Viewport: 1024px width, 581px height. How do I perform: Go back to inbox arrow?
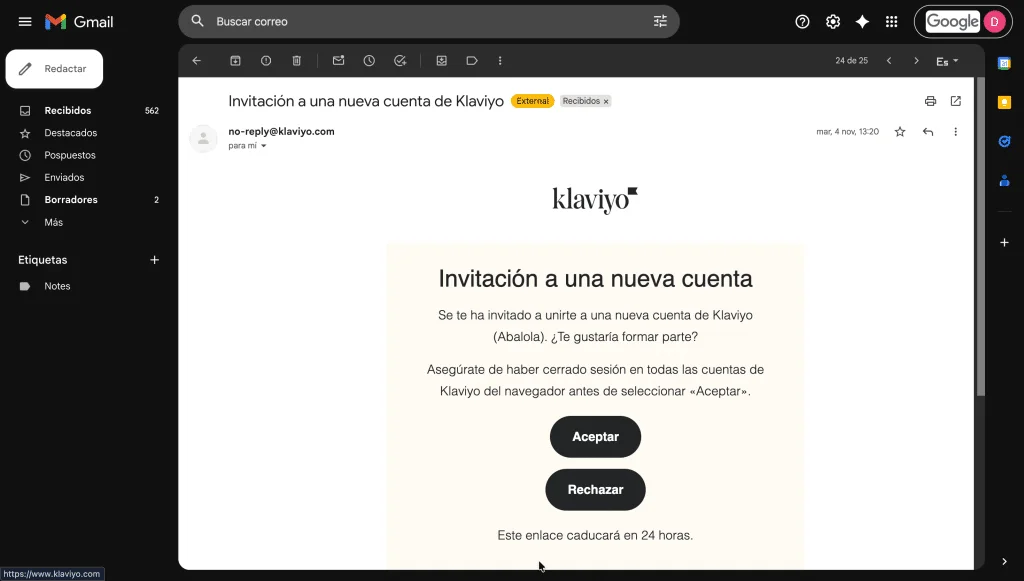[x=197, y=61]
